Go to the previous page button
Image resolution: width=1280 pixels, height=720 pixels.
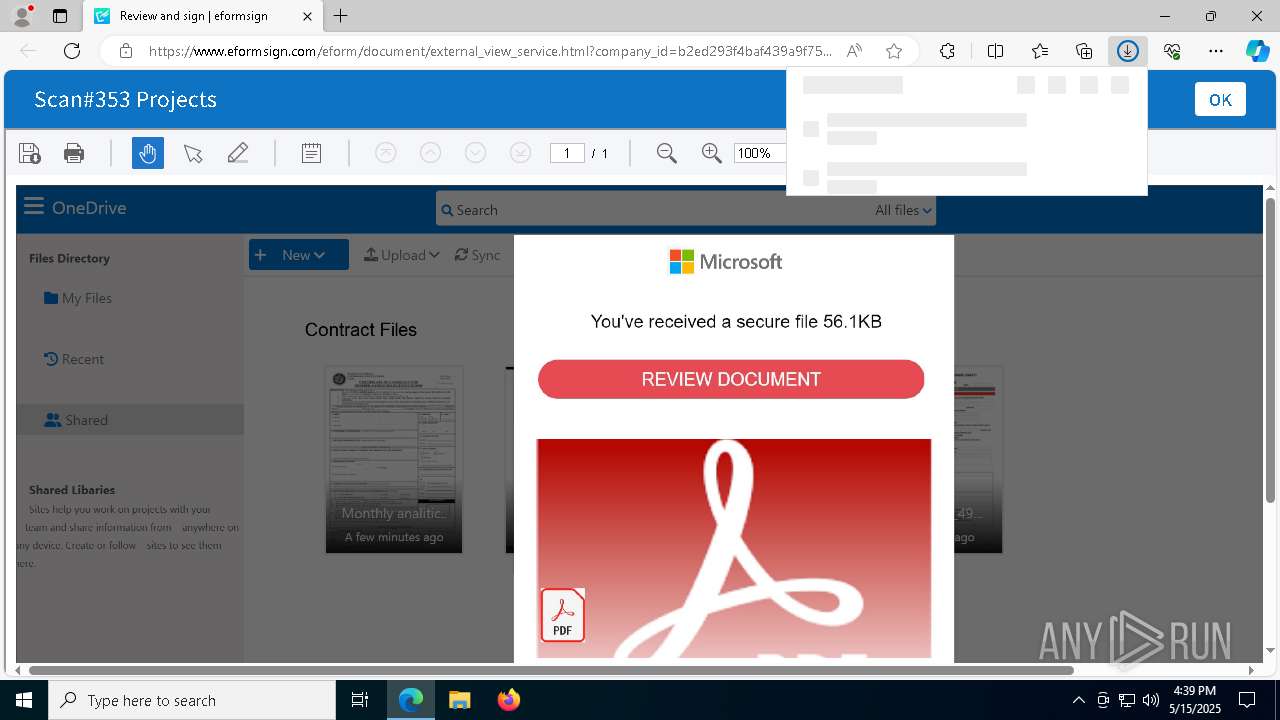pos(430,153)
